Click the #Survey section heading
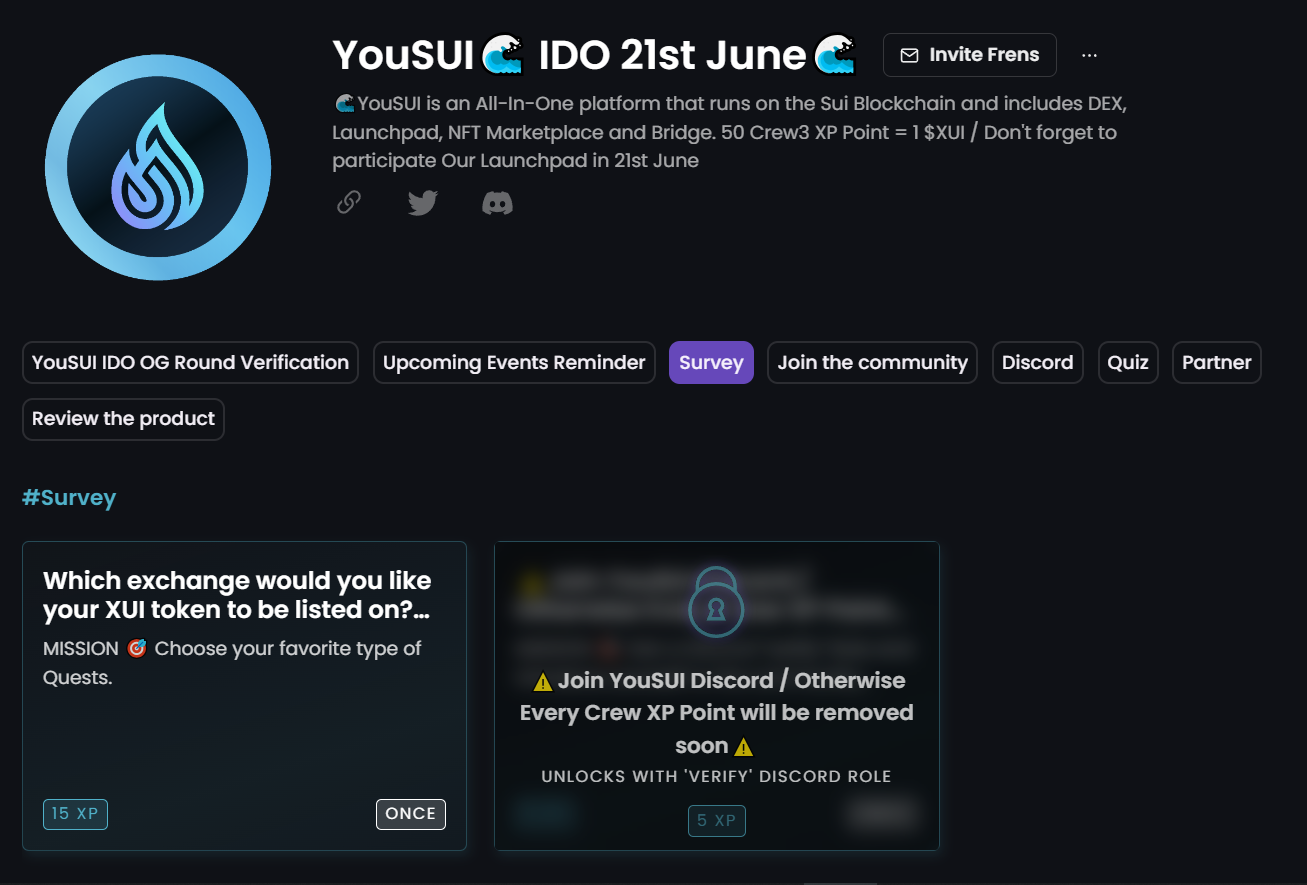 69,497
